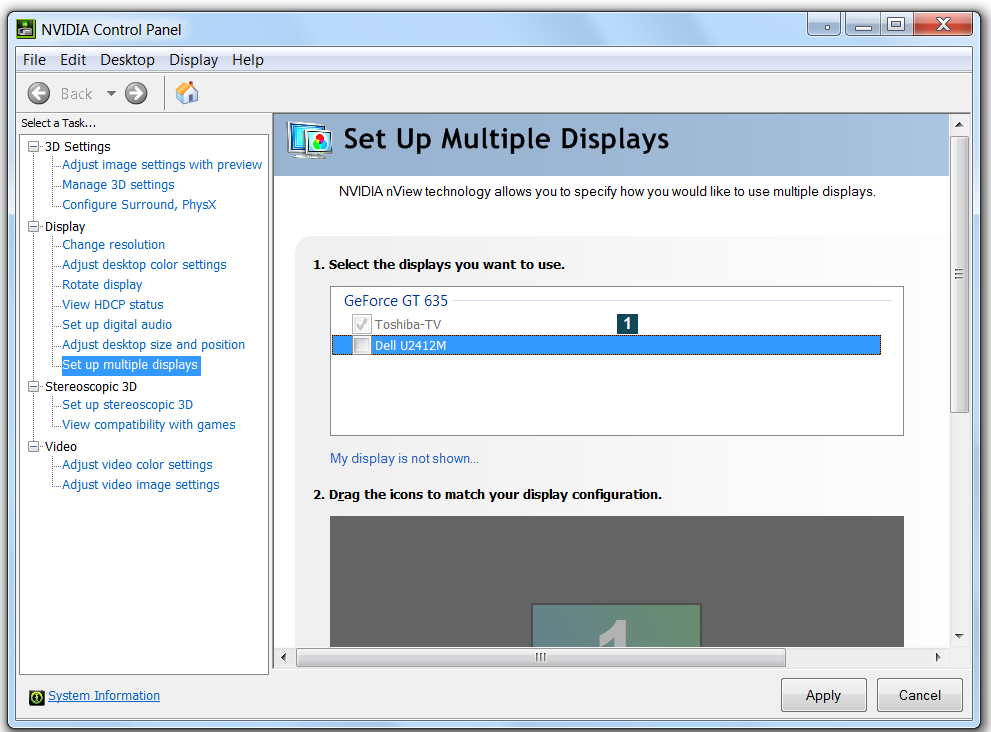Open Adjust video image settings
The width and height of the screenshot is (991, 732).
tap(141, 485)
